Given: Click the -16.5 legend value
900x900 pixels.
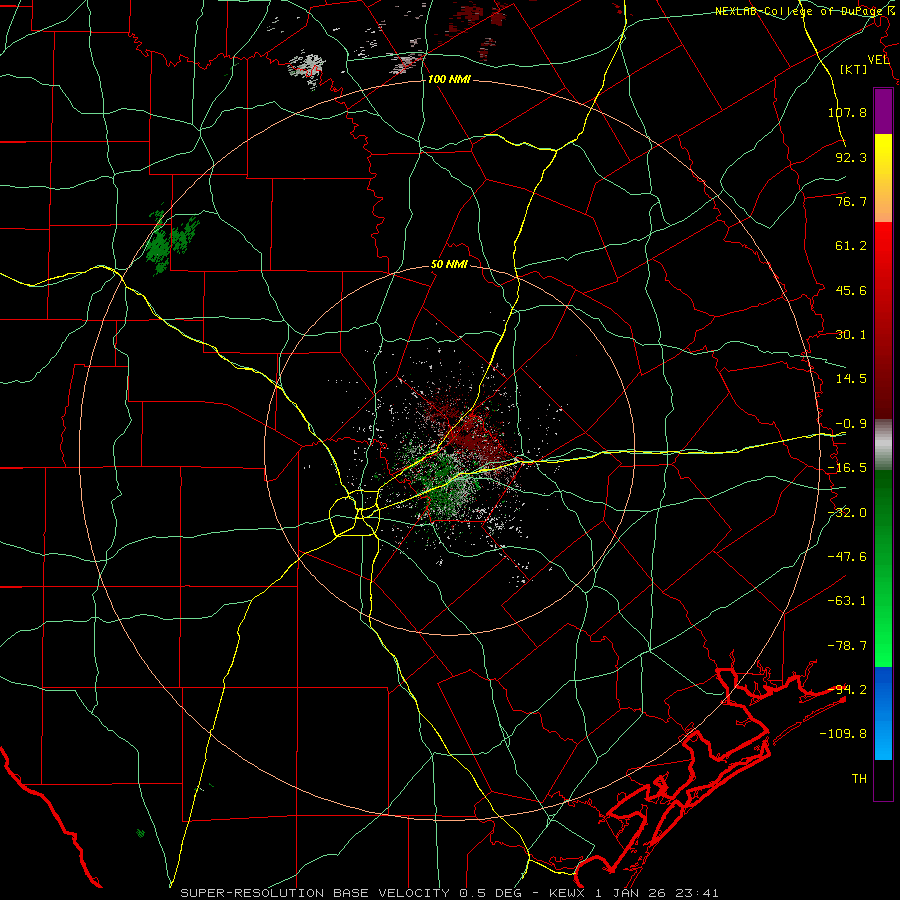Looking at the screenshot, I should pos(847,468).
